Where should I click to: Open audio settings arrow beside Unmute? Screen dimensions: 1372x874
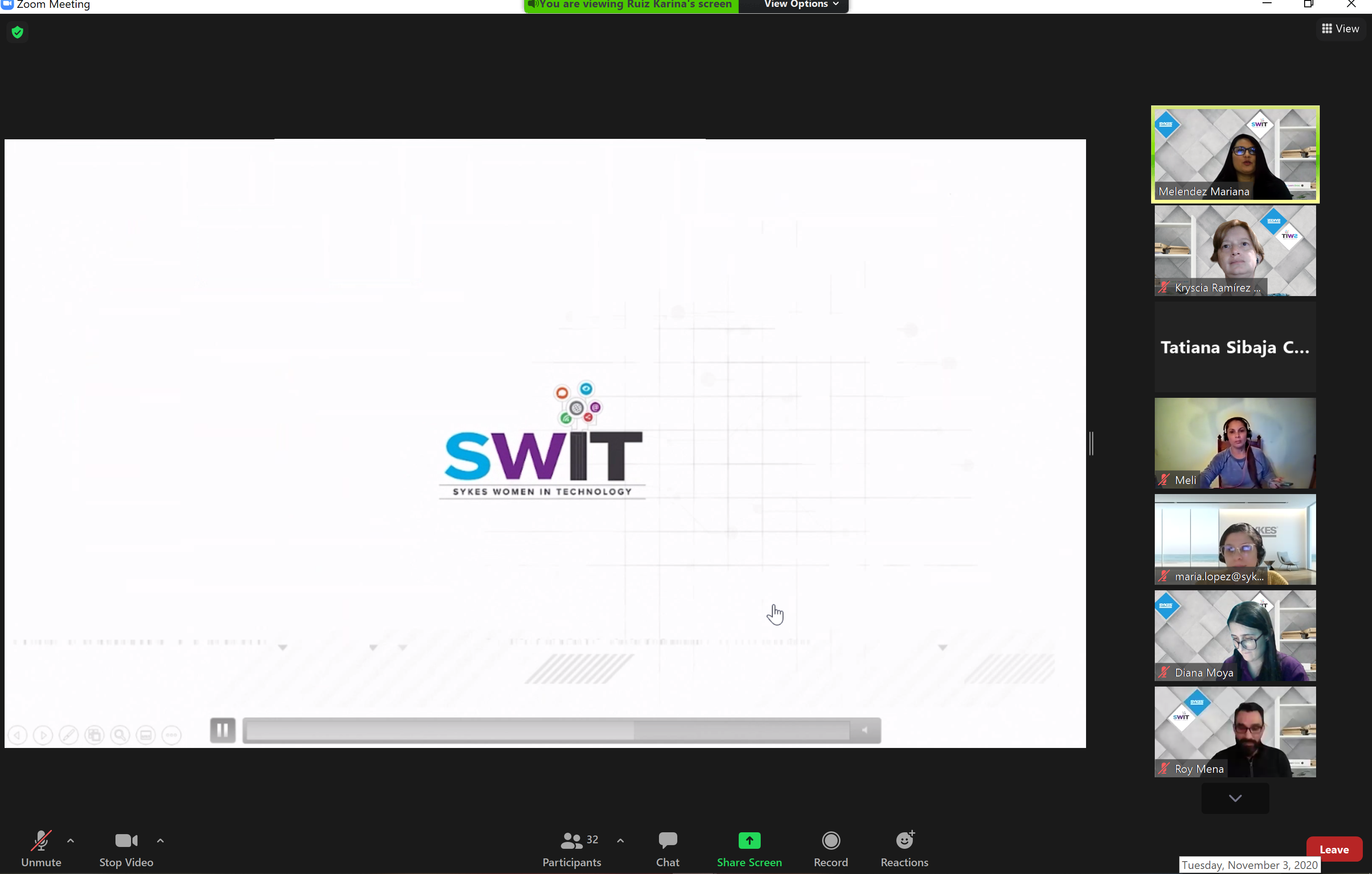coord(71,841)
